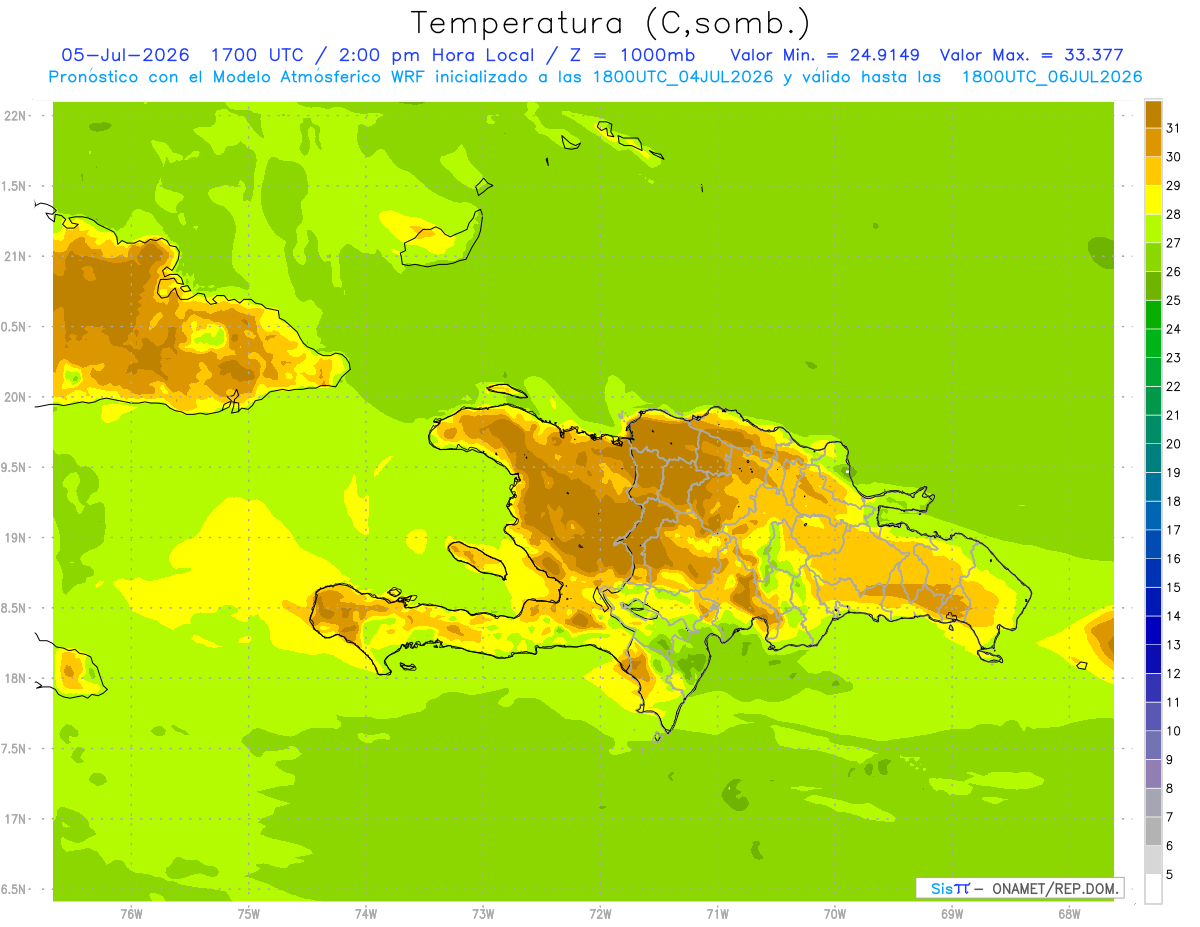Image resolution: width=1200 pixels, height=927 pixels.
Task: Click "2:00 pm Hora Local" text
Action: [x=438, y=55]
